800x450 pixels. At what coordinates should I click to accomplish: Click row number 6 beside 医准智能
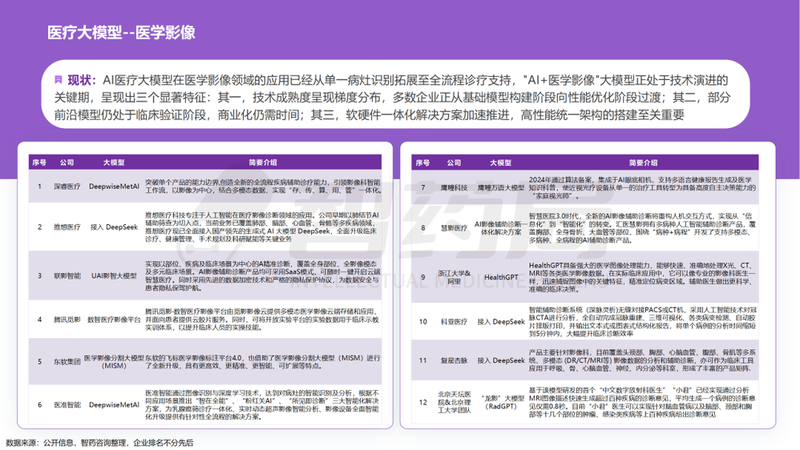click(39, 405)
